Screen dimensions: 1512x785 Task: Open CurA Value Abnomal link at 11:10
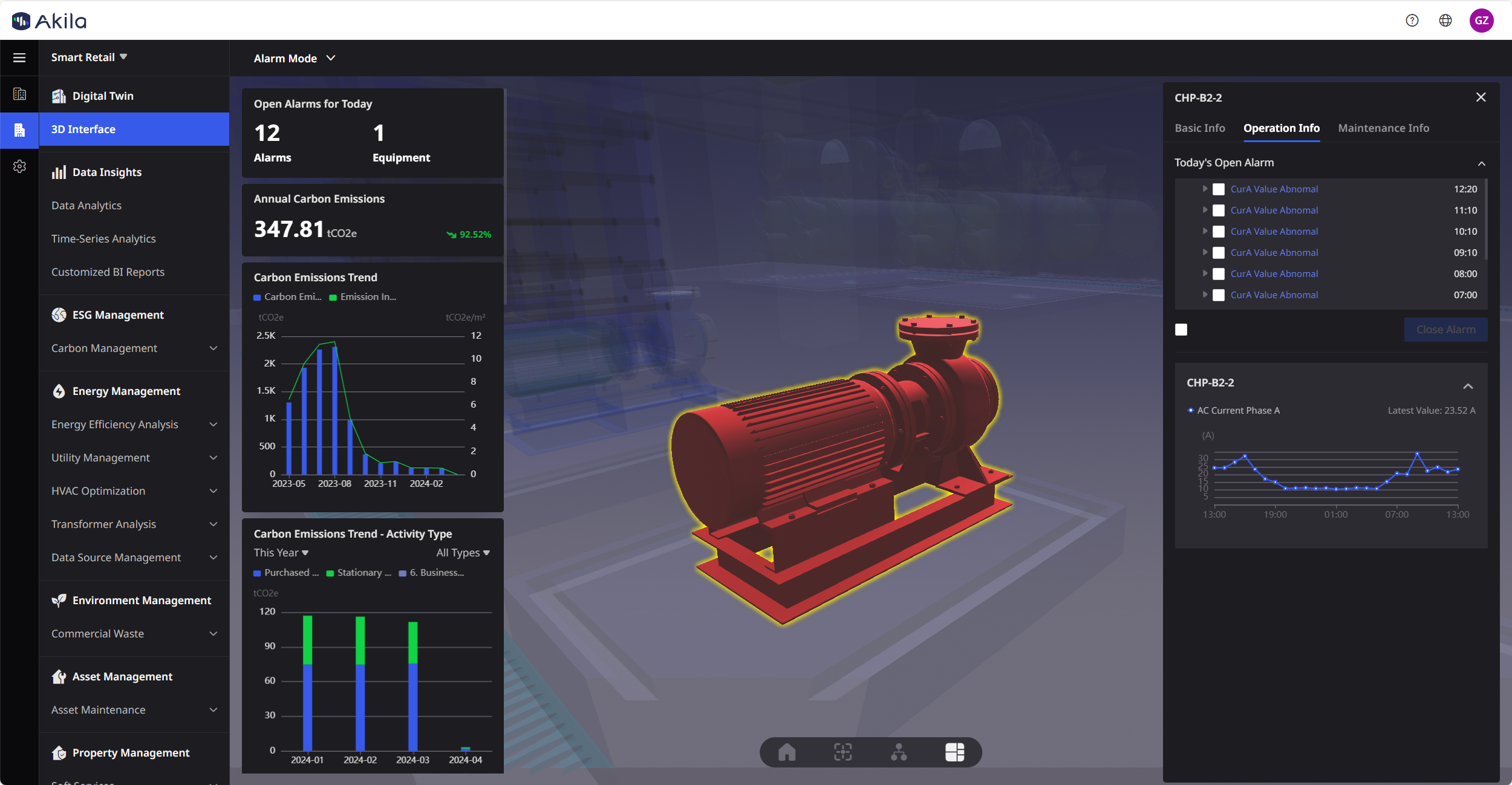(1274, 210)
